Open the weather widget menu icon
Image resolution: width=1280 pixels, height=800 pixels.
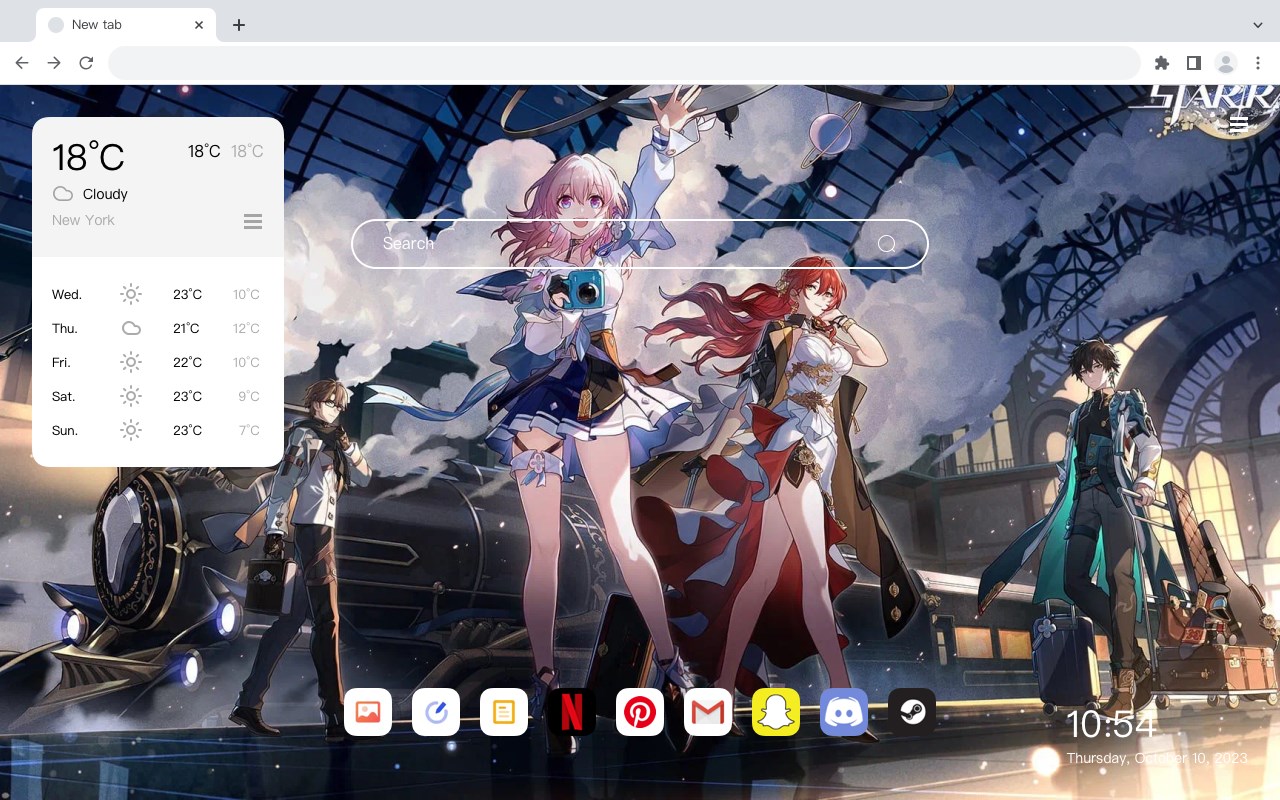coord(253,221)
